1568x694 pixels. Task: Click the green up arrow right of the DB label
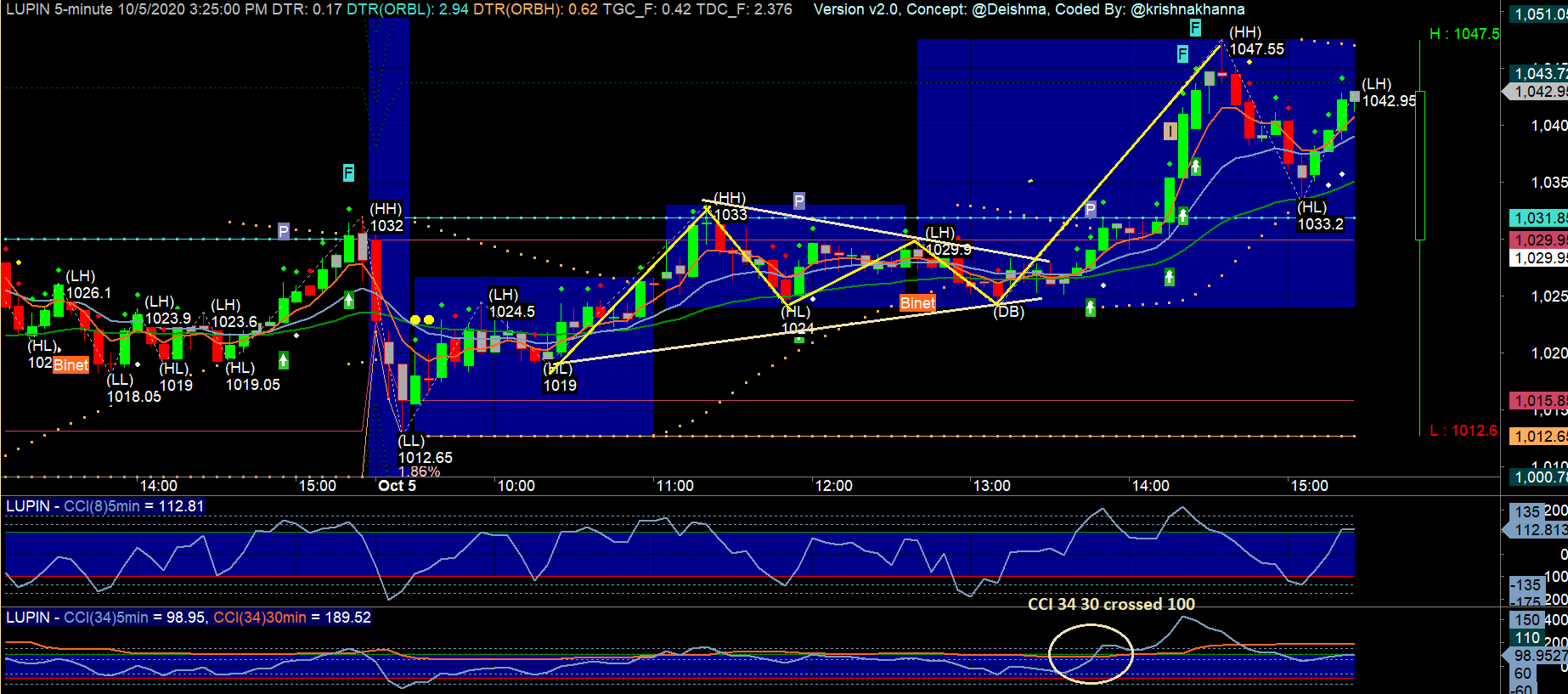click(1091, 308)
